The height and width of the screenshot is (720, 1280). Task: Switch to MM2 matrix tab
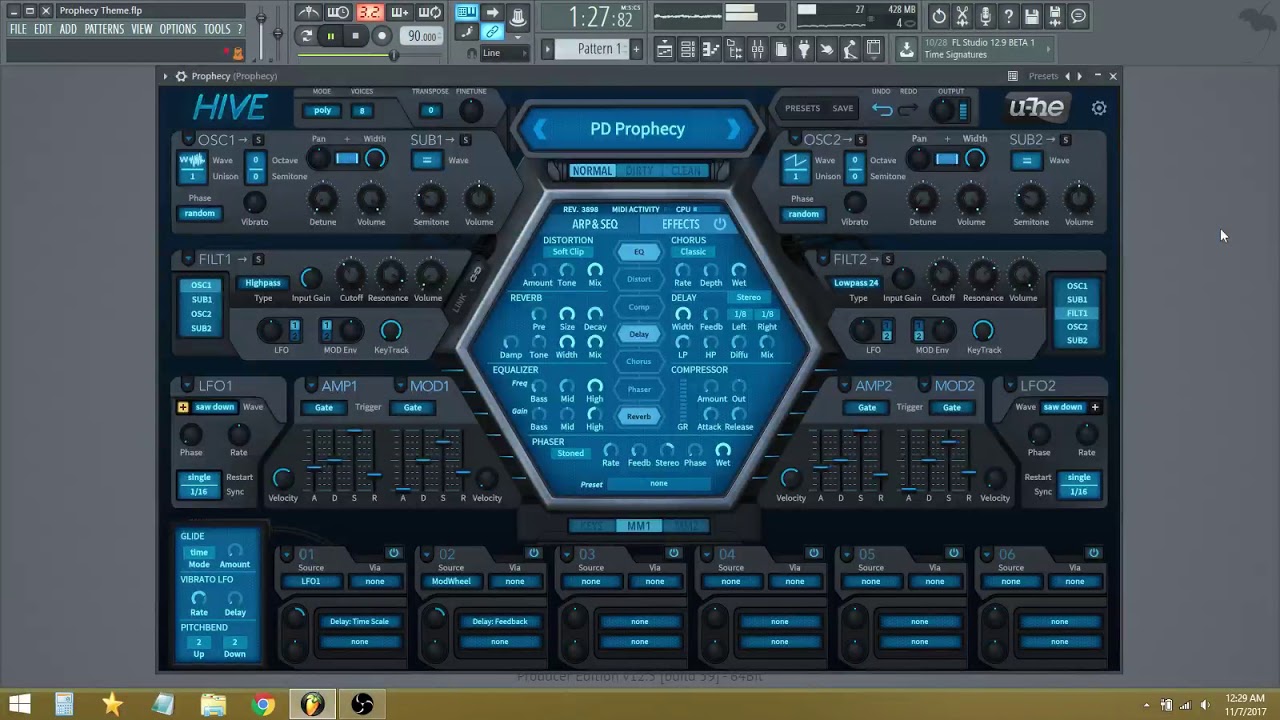pyautogui.click(x=686, y=526)
